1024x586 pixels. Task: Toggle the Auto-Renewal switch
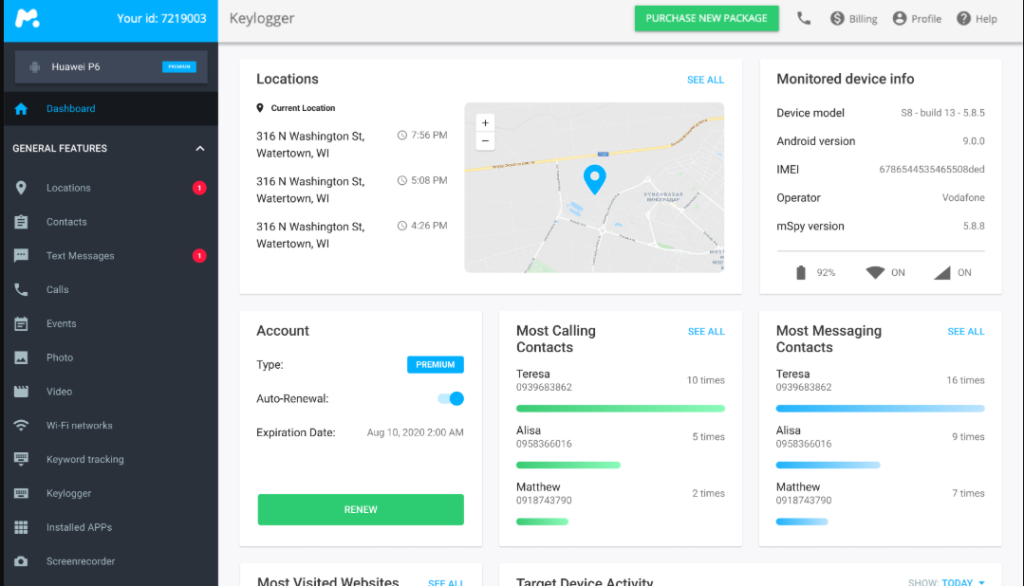(451, 399)
